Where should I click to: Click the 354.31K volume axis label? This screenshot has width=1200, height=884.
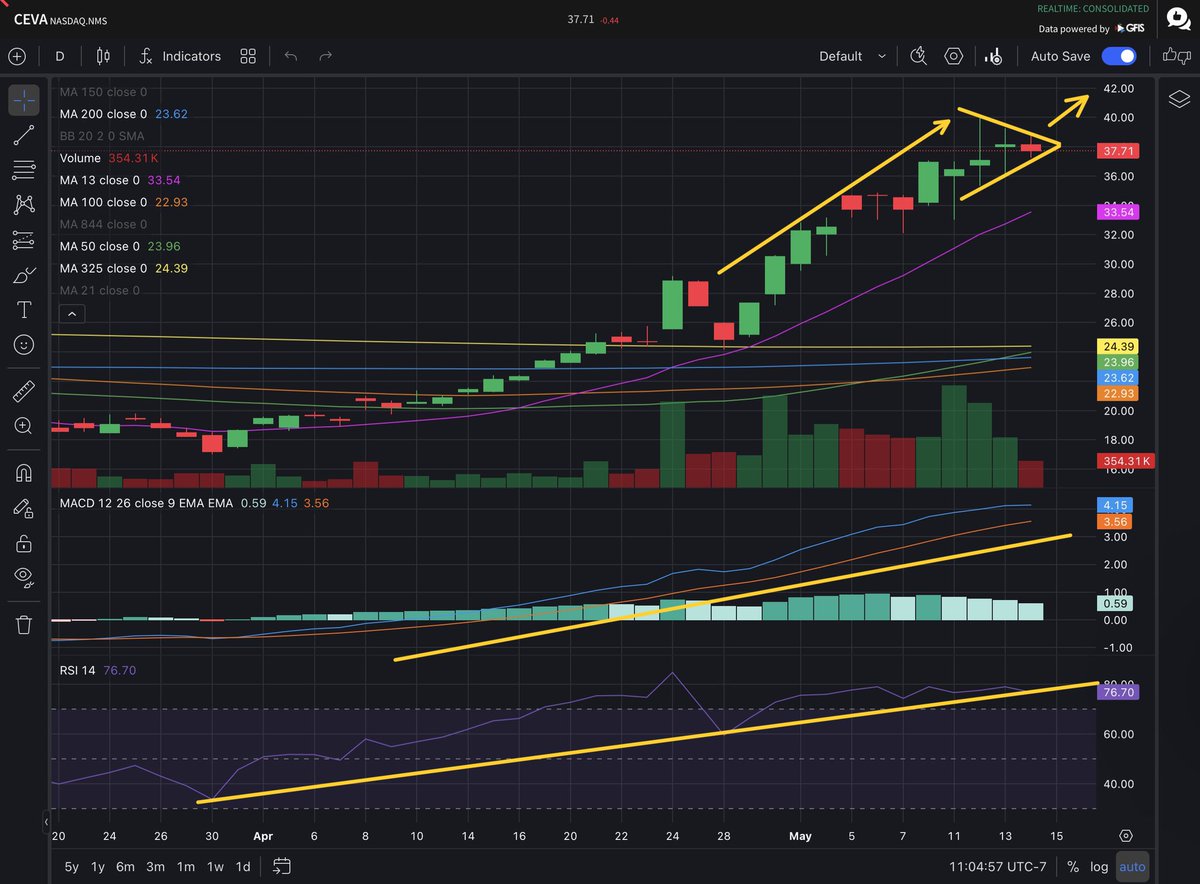click(1127, 461)
